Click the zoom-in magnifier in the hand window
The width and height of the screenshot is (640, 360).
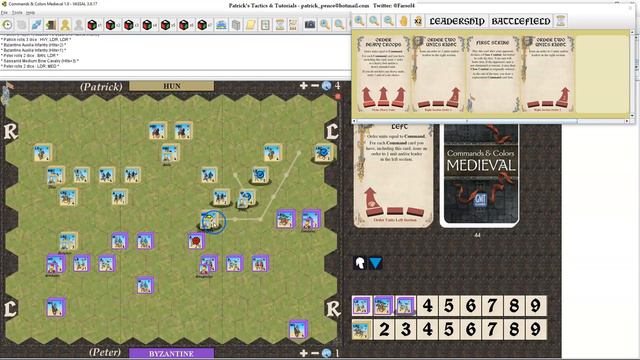pyautogui.click(x=360, y=21)
